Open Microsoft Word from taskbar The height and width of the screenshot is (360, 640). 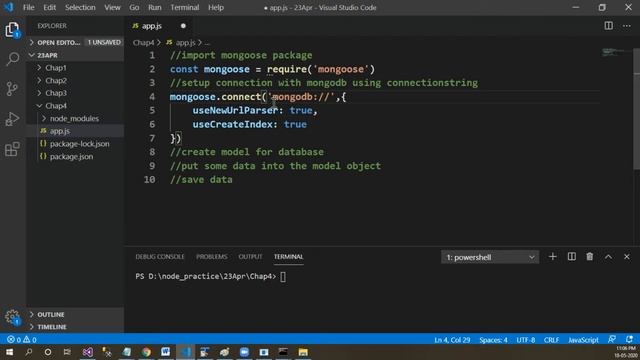click(165, 352)
